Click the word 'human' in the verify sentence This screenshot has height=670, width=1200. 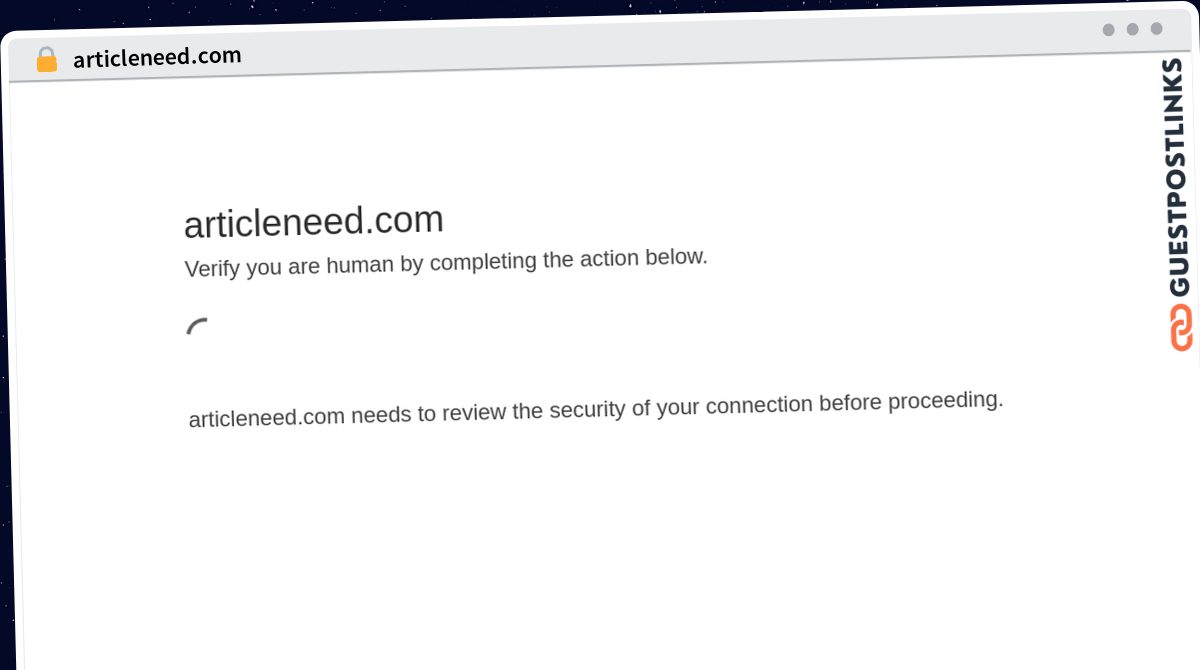359,266
